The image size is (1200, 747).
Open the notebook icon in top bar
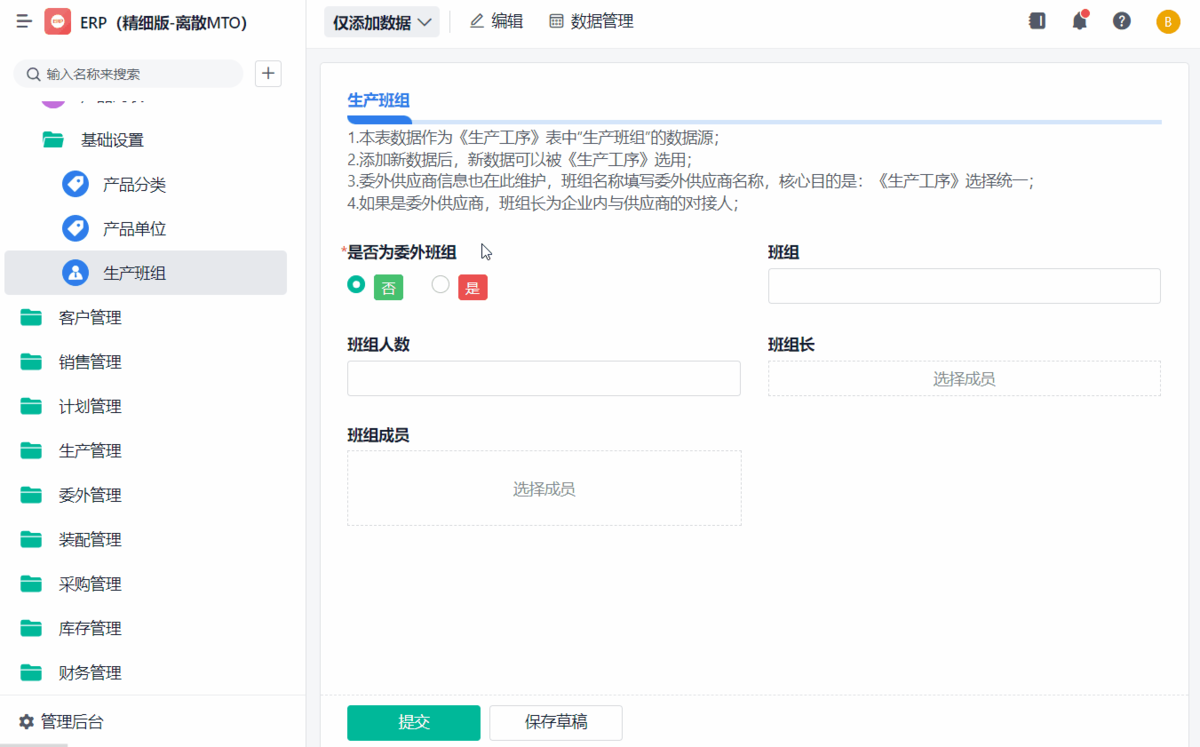(x=1037, y=21)
